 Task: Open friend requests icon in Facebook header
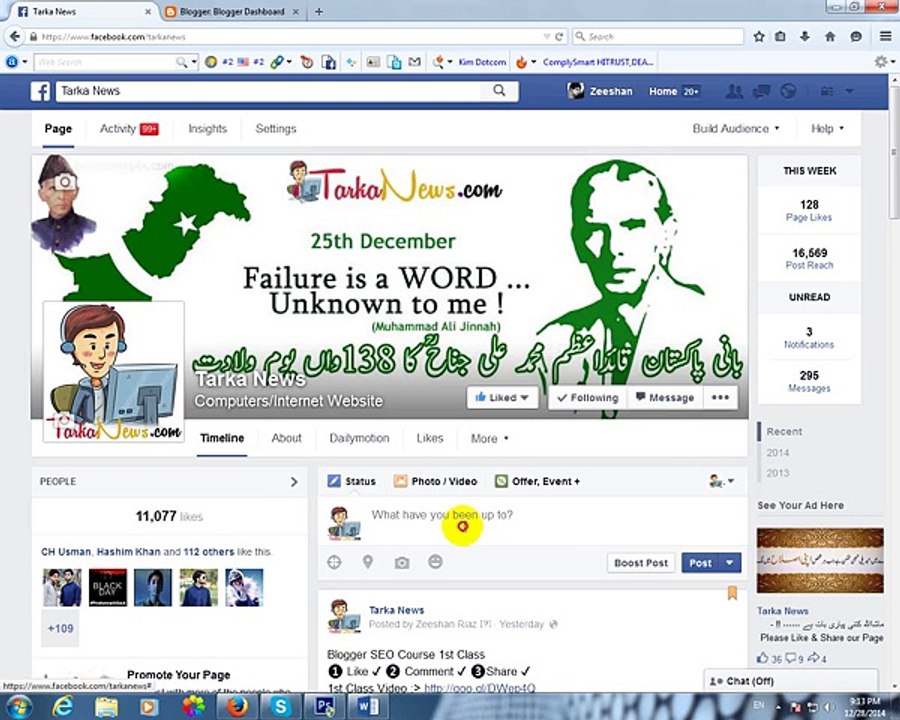734,91
